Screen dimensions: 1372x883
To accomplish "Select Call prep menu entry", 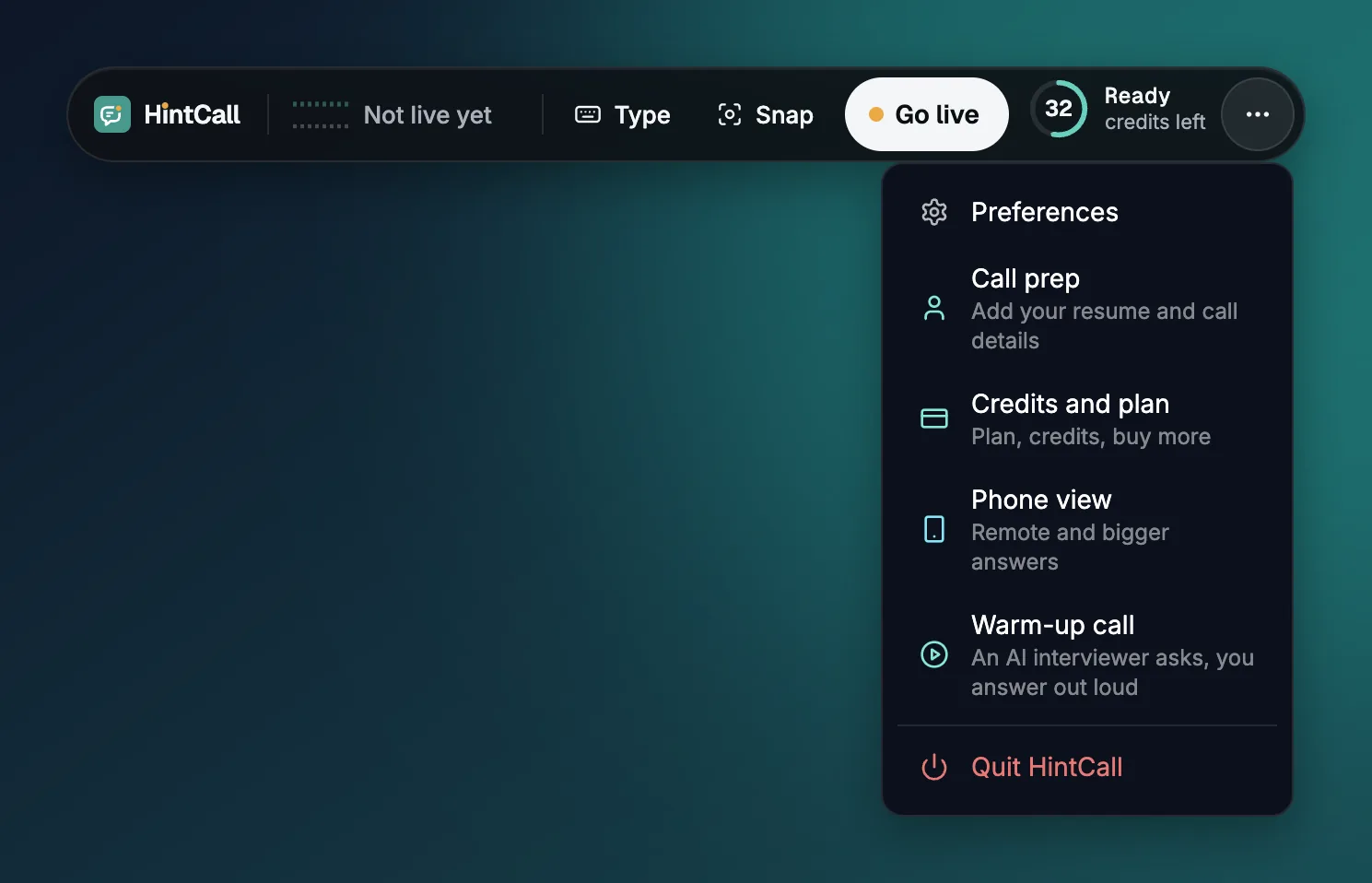I will click(1087, 308).
